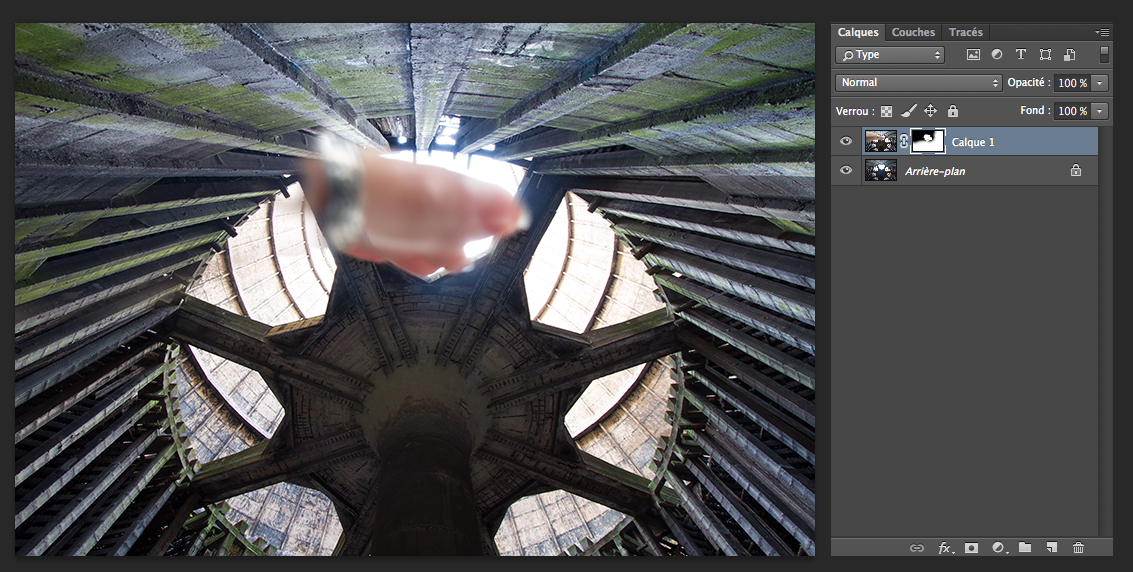The height and width of the screenshot is (572, 1133).
Task: Click the link layers icon
Action: click(916, 548)
